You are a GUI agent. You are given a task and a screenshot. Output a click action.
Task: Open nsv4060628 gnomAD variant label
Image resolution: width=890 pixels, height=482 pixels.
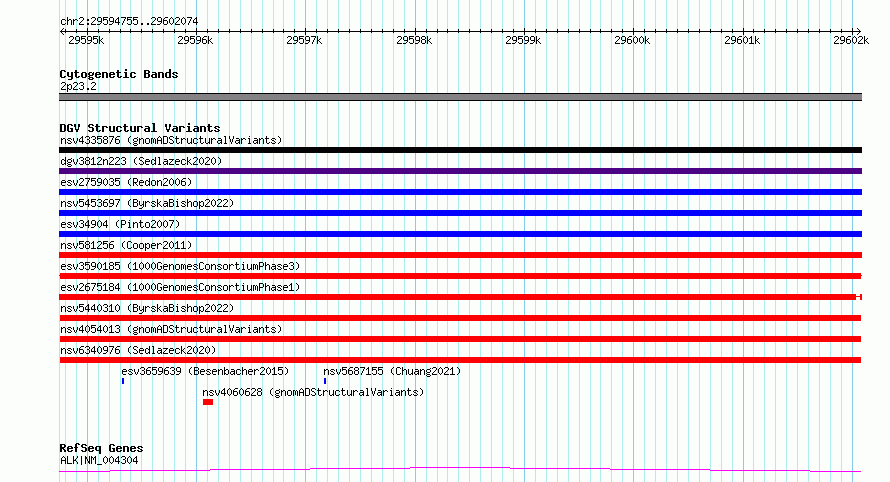coord(313,392)
